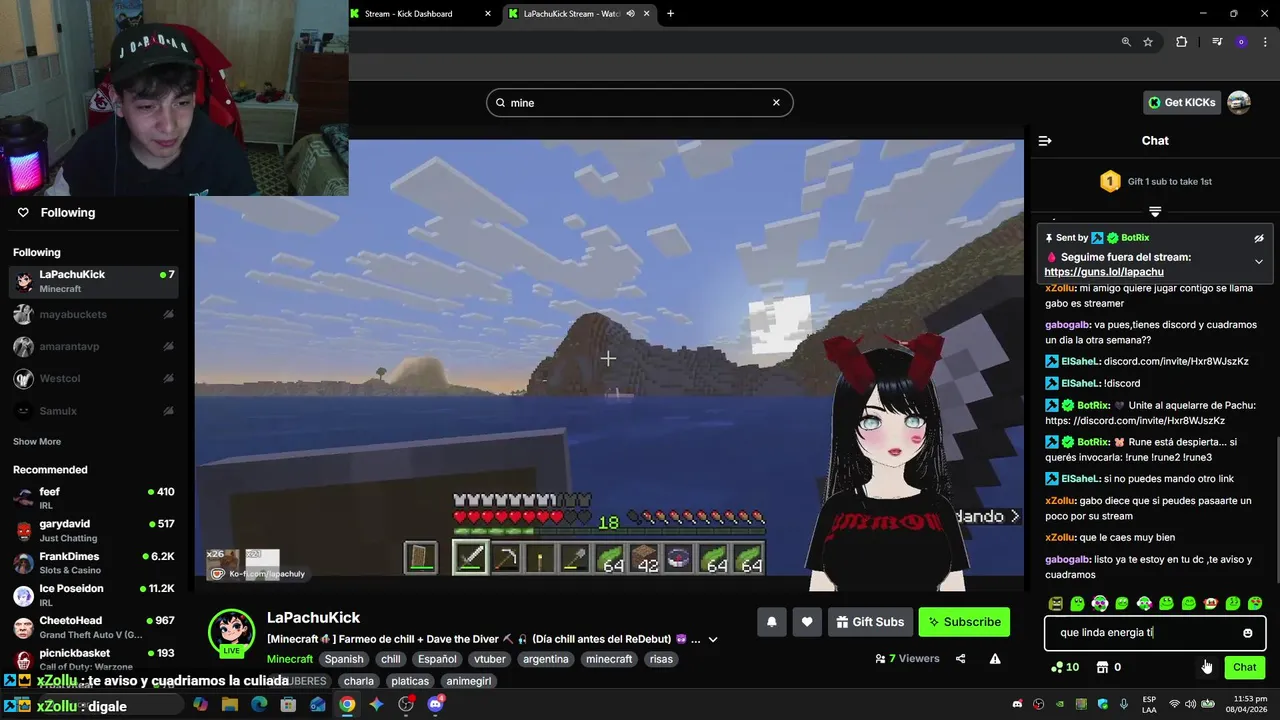Click Get KICKs button
The image size is (1280, 720).
(x=1183, y=102)
